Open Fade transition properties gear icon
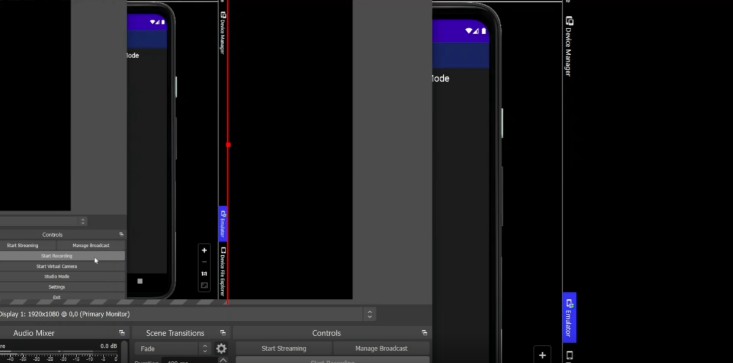The image size is (733, 363). pos(221,349)
